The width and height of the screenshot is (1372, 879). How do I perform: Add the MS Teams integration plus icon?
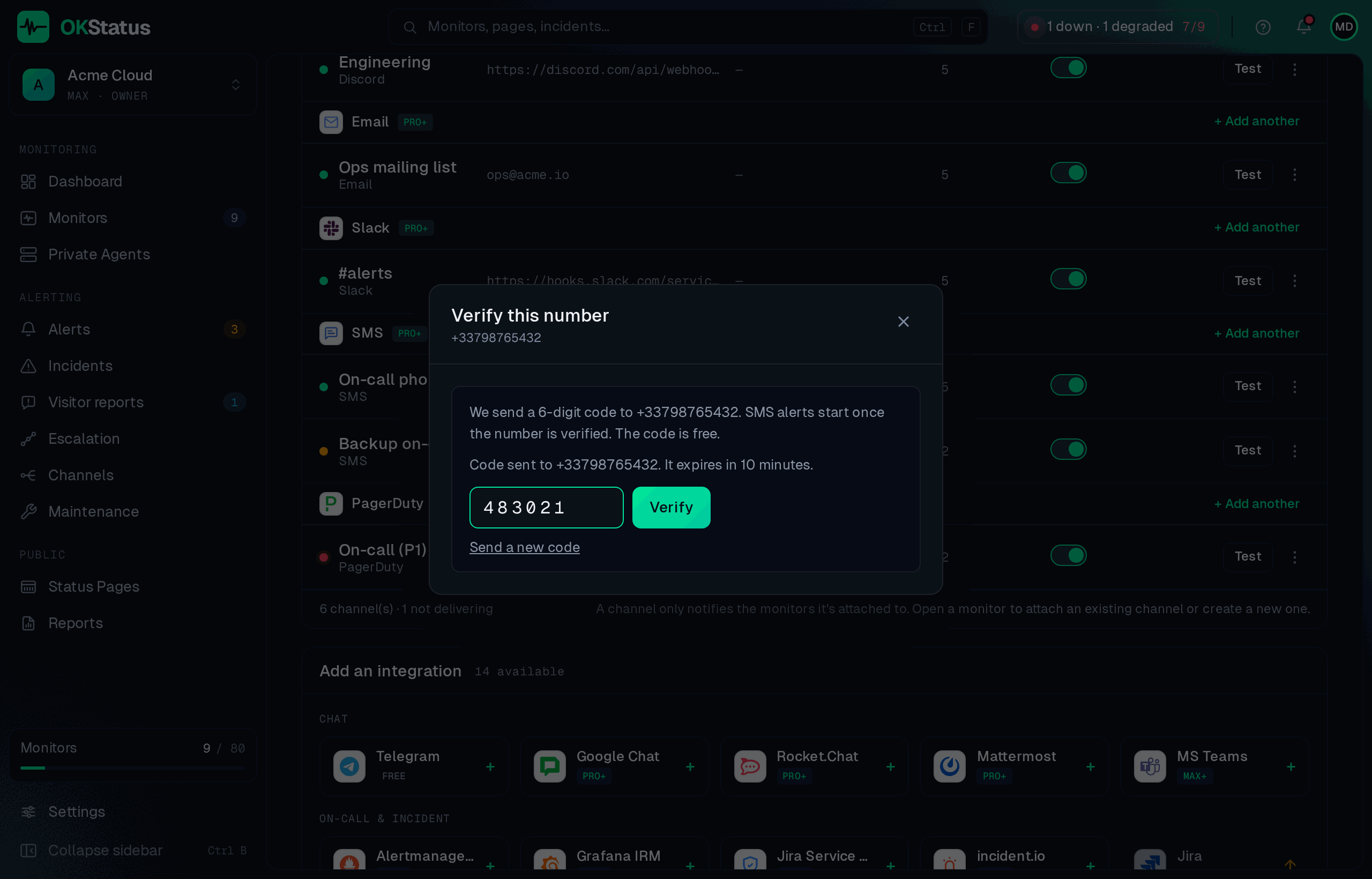1291,767
